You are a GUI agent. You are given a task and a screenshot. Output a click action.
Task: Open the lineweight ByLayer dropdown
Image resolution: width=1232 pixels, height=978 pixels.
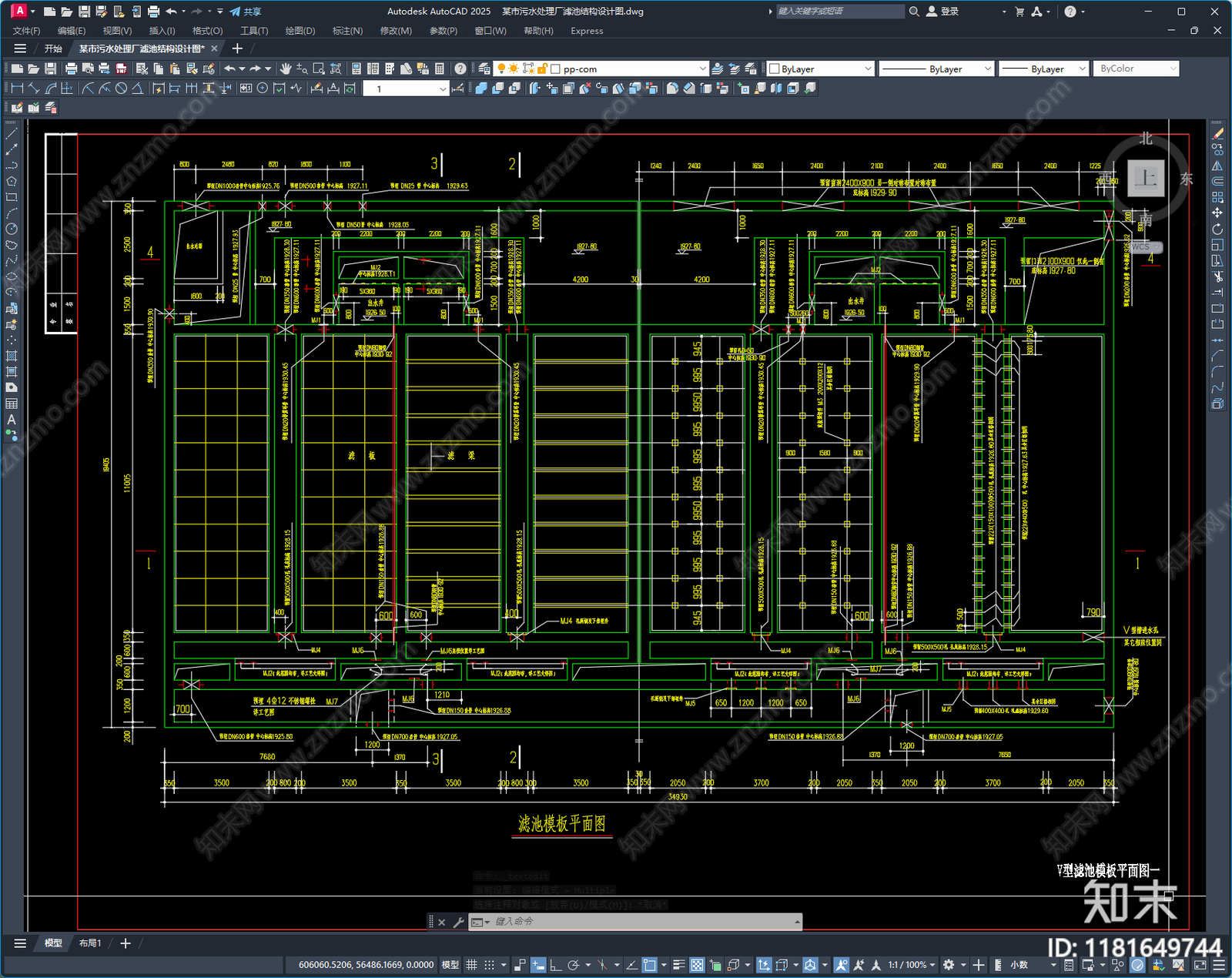tap(1043, 69)
